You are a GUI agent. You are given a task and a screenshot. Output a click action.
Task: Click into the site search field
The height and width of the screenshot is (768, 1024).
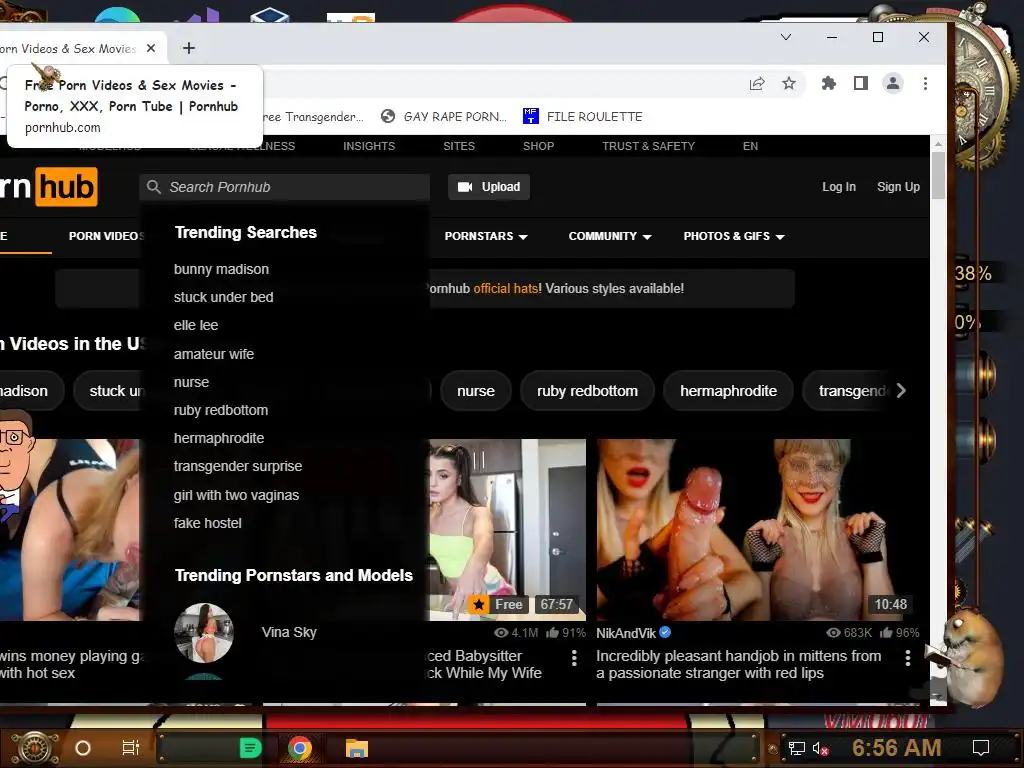284,187
